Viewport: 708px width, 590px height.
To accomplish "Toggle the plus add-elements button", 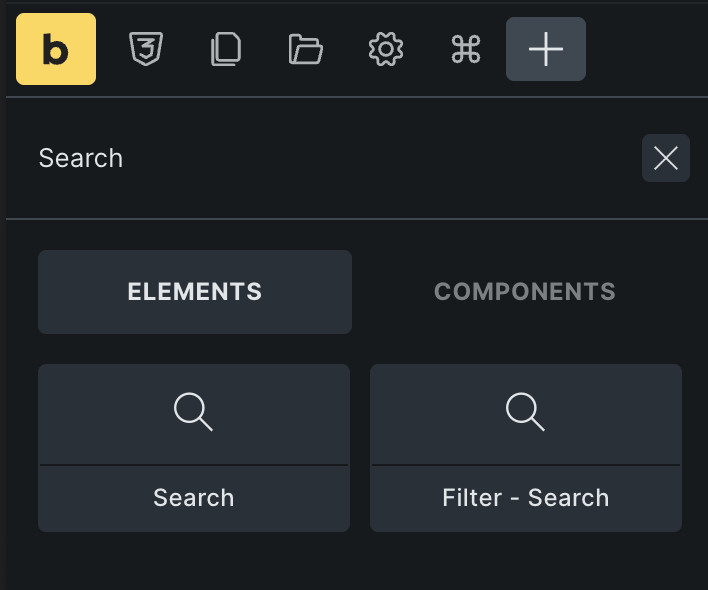I will point(546,49).
